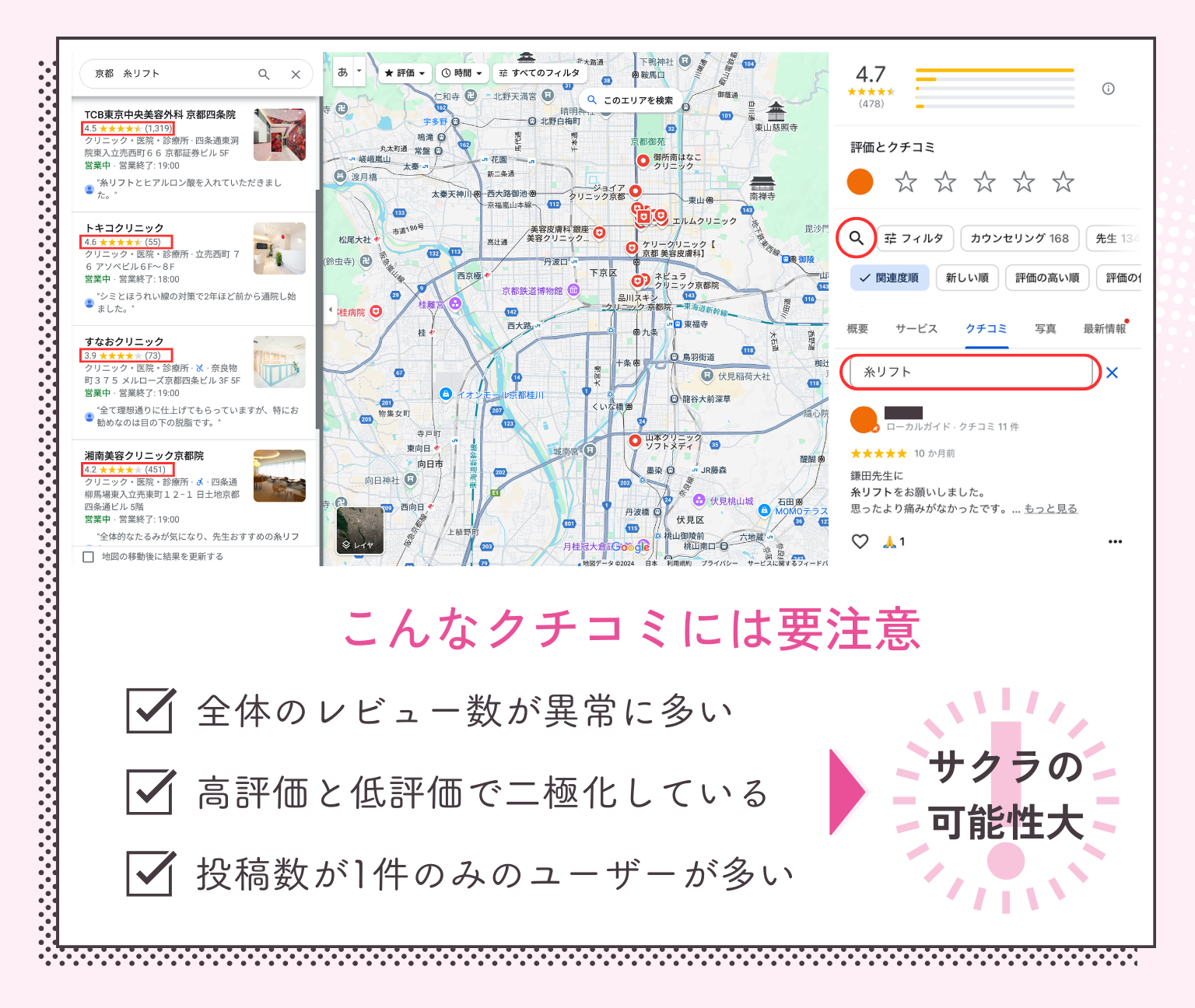Select the 評価の高い順 sort chip
The height and width of the screenshot is (1008, 1195).
[x=1047, y=278]
